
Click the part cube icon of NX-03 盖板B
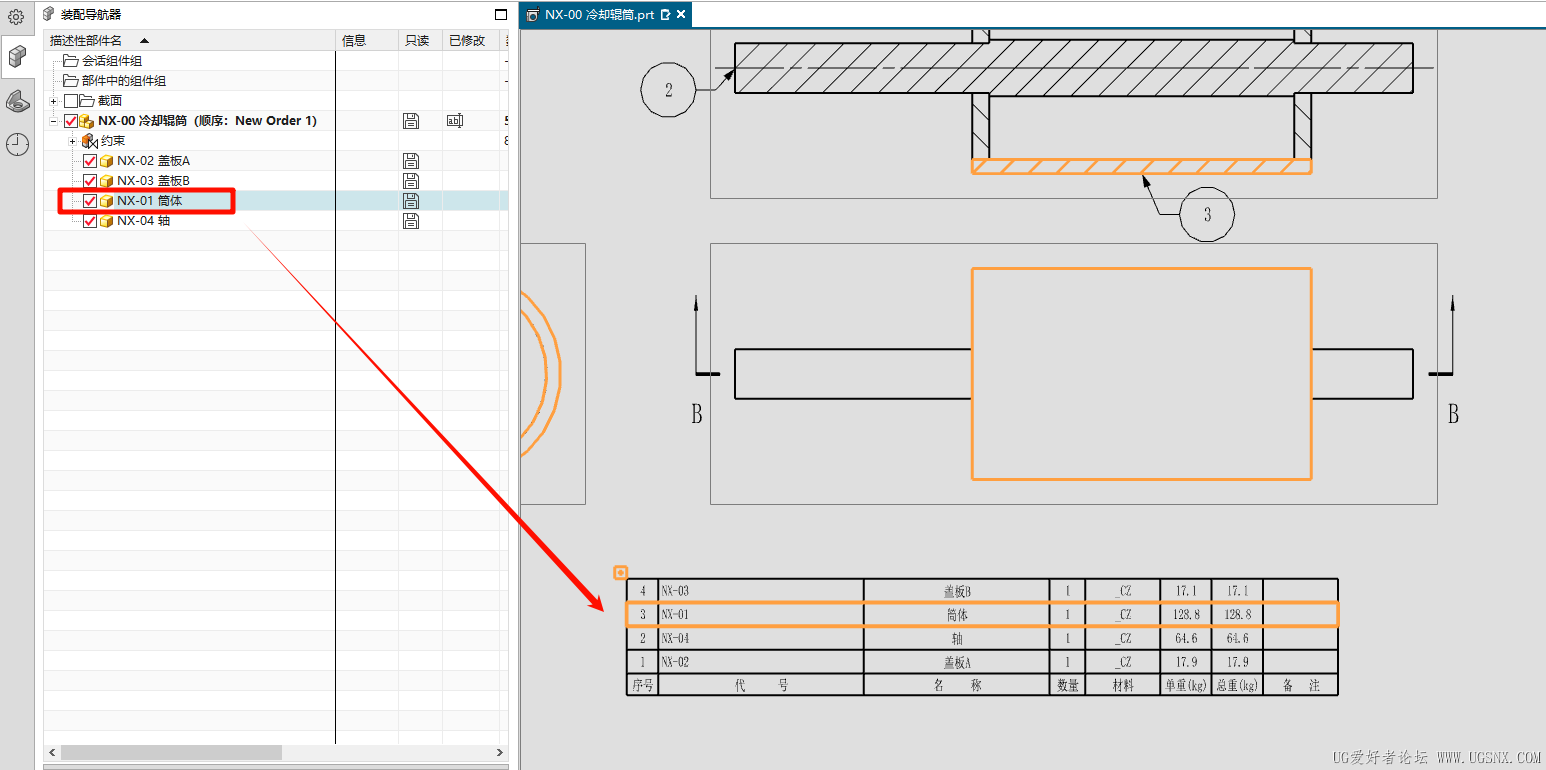106,181
